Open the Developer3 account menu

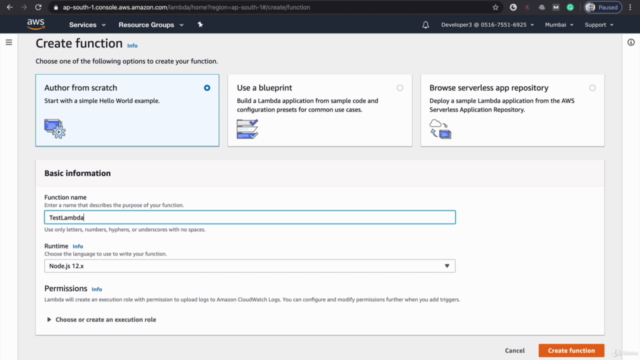click(487, 25)
